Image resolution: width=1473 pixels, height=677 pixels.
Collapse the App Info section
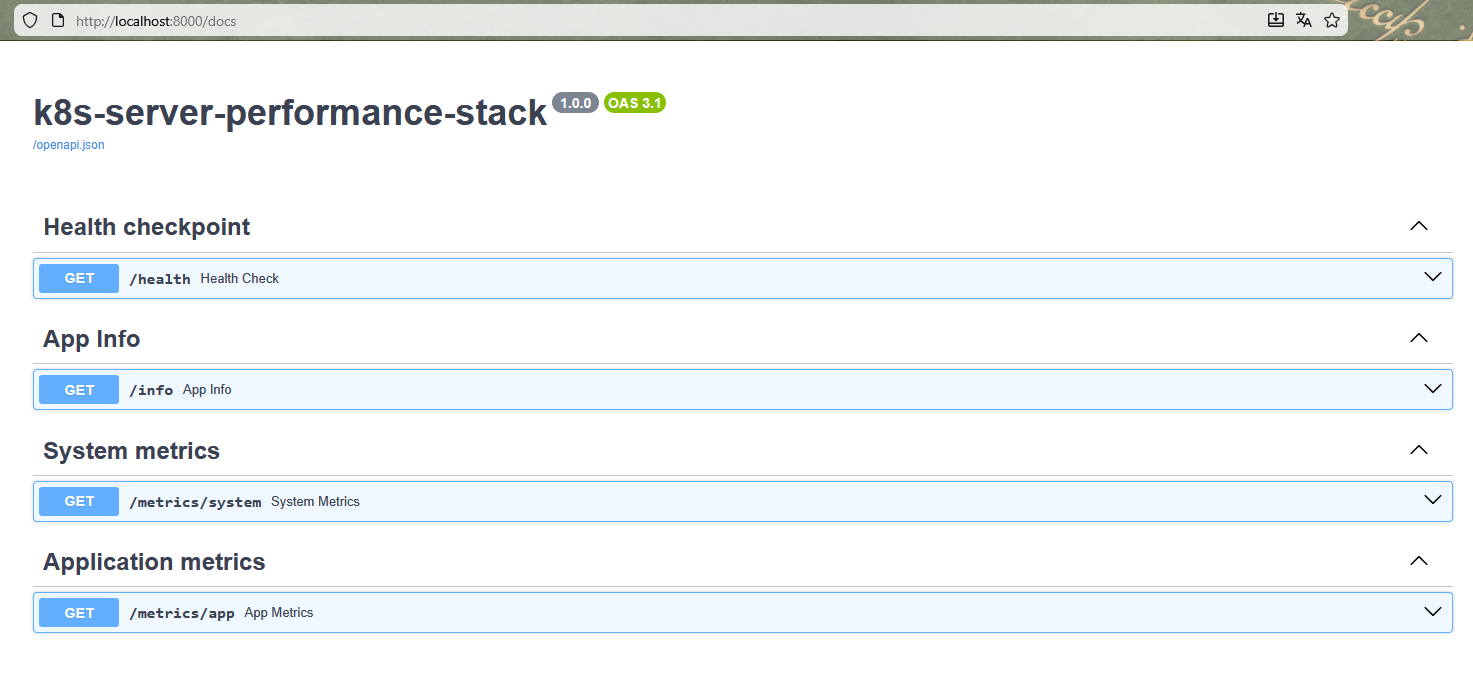click(1418, 339)
